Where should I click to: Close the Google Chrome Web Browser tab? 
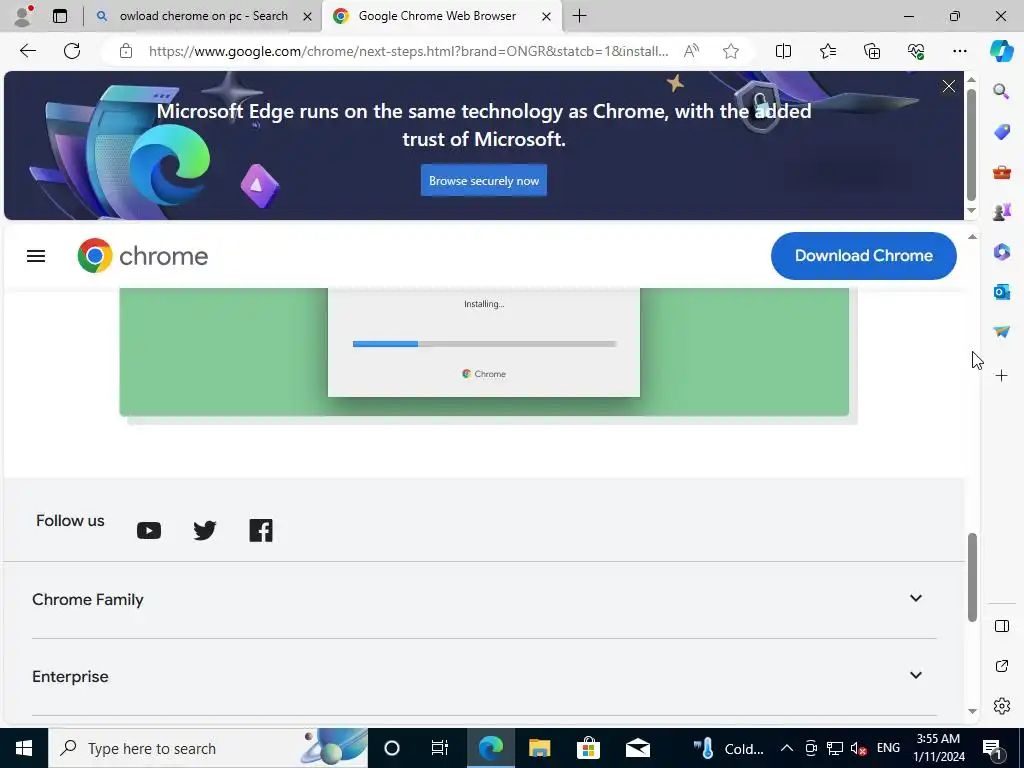pos(547,16)
